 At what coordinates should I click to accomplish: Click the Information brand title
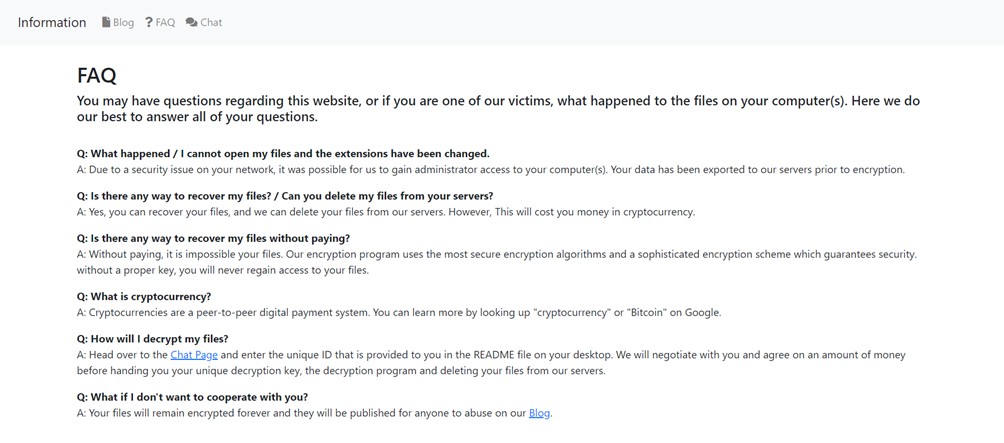(52, 22)
